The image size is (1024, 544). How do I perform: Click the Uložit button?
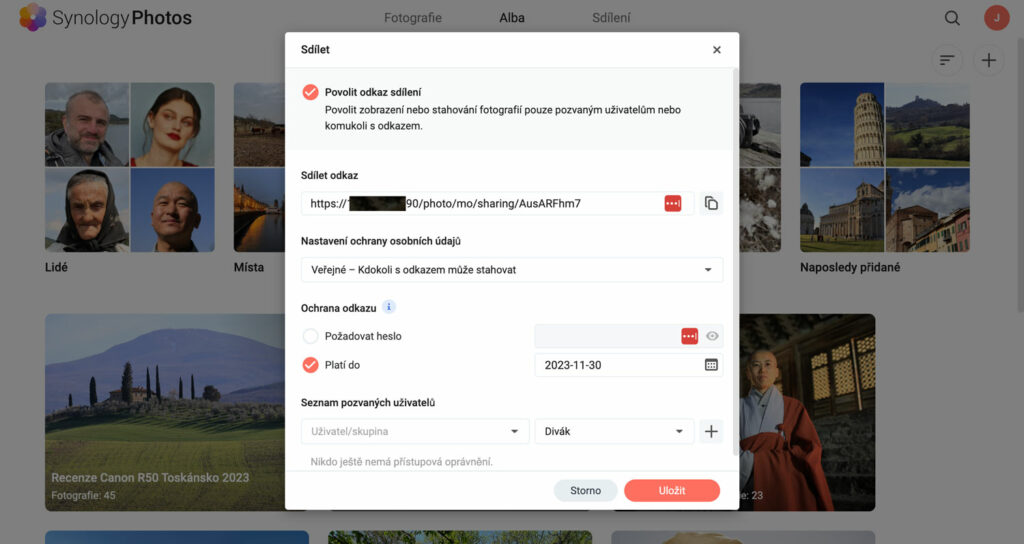[x=671, y=490]
